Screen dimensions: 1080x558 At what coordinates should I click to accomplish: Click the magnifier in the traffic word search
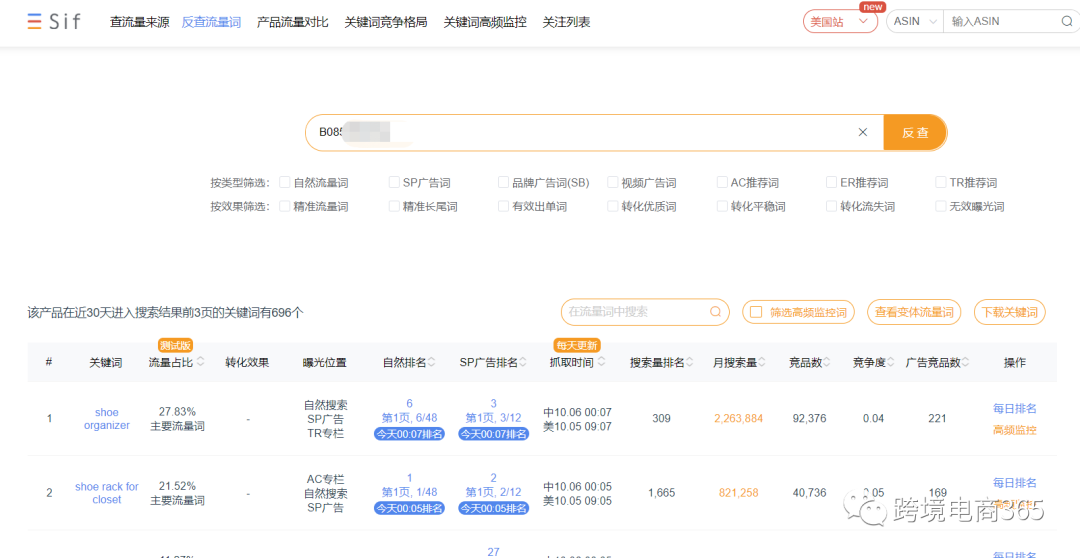pyautogui.click(x=716, y=312)
